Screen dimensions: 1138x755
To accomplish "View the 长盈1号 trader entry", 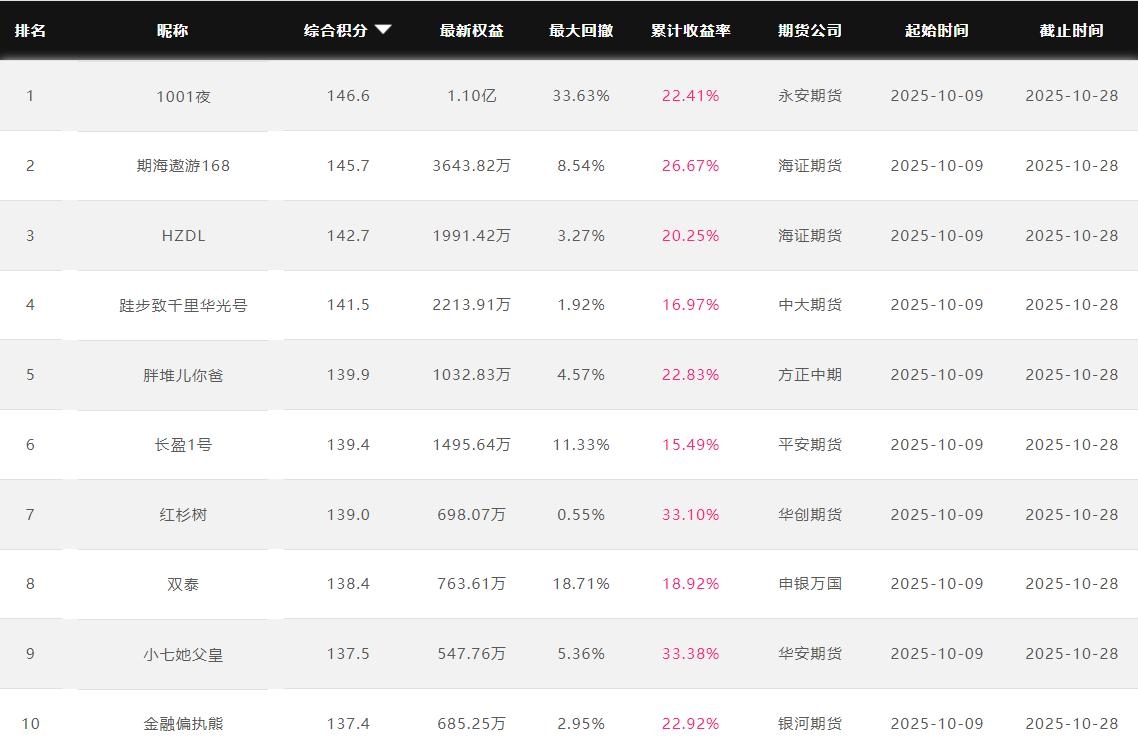I will [x=183, y=445].
